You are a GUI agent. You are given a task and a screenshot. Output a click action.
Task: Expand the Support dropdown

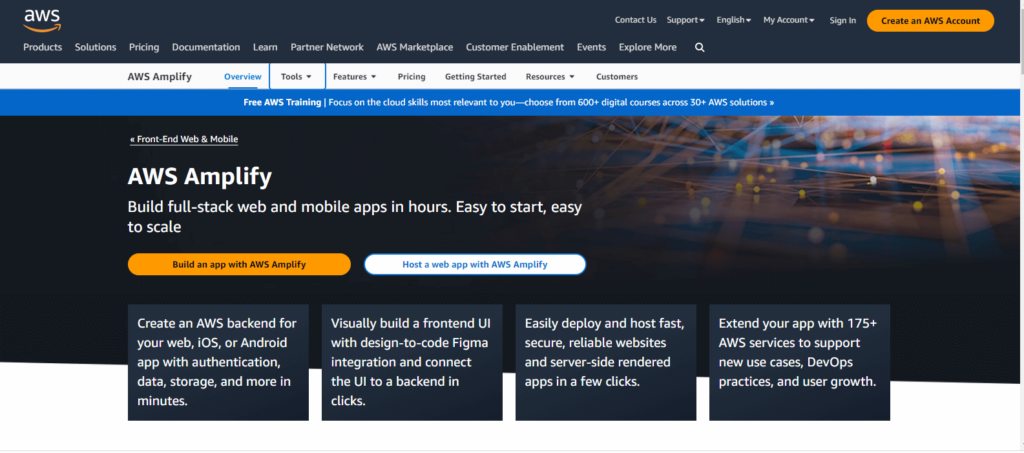coord(685,20)
